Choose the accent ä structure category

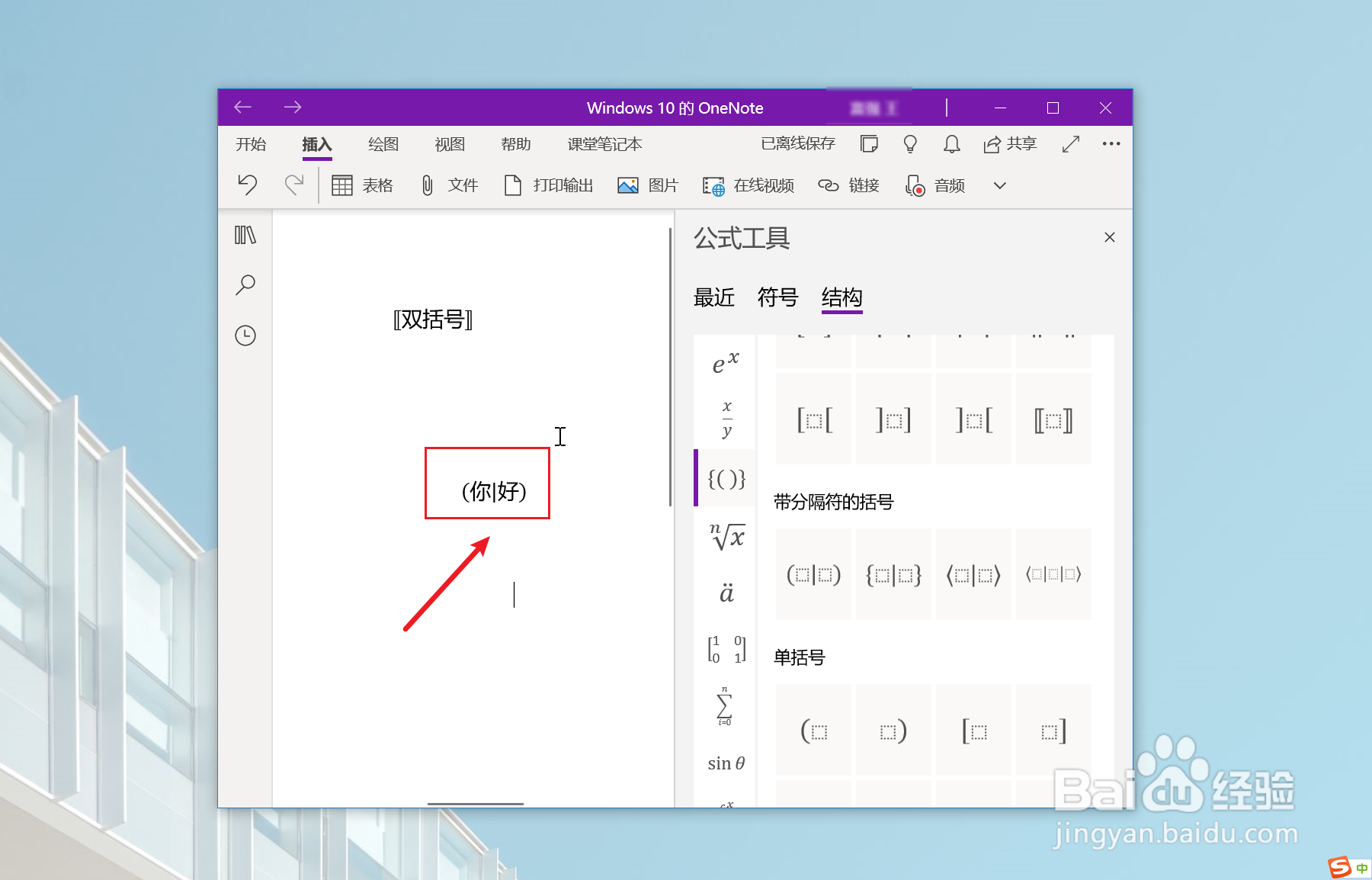(726, 593)
